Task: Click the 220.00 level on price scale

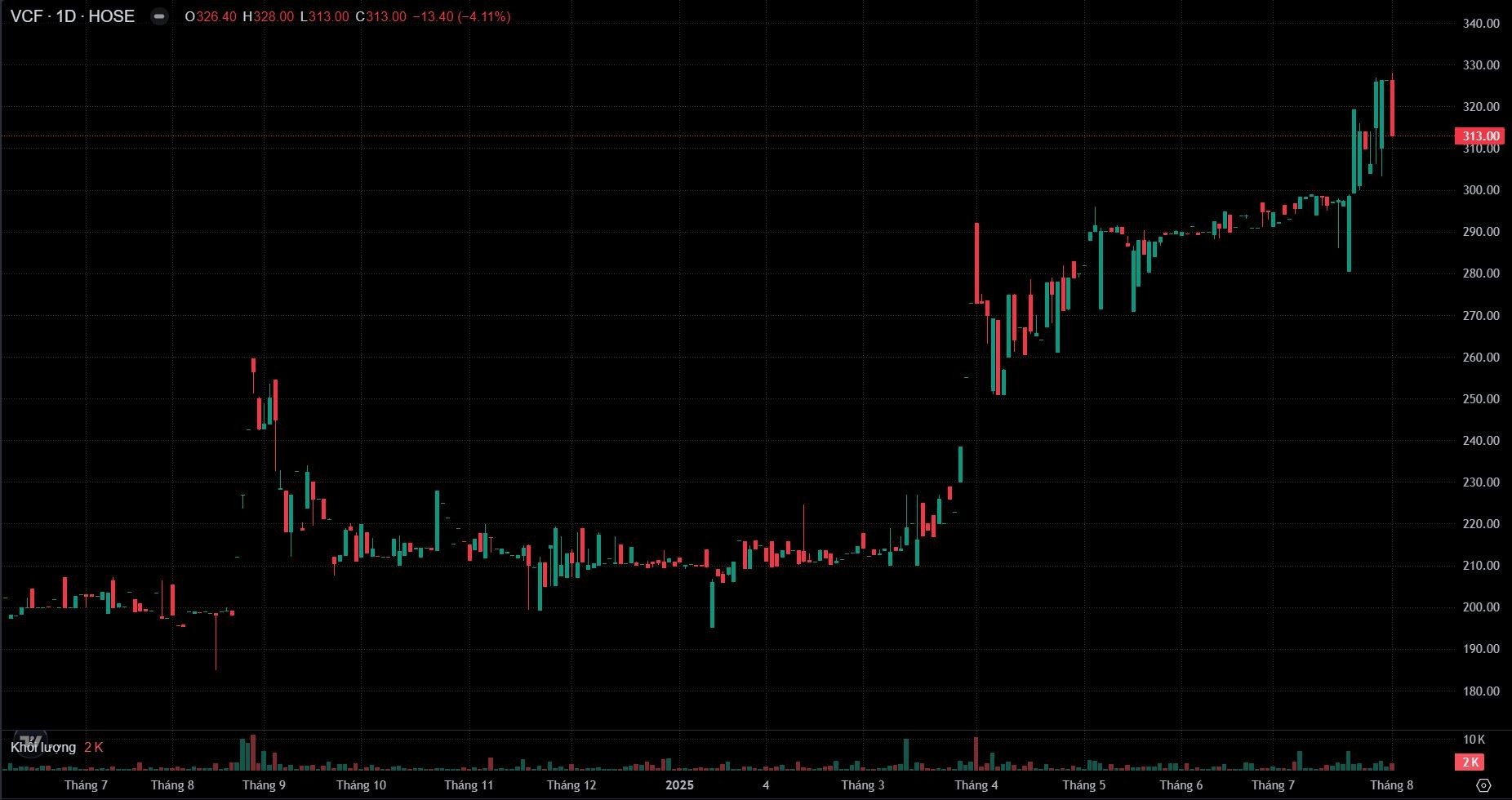Action: click(1481, 524)
